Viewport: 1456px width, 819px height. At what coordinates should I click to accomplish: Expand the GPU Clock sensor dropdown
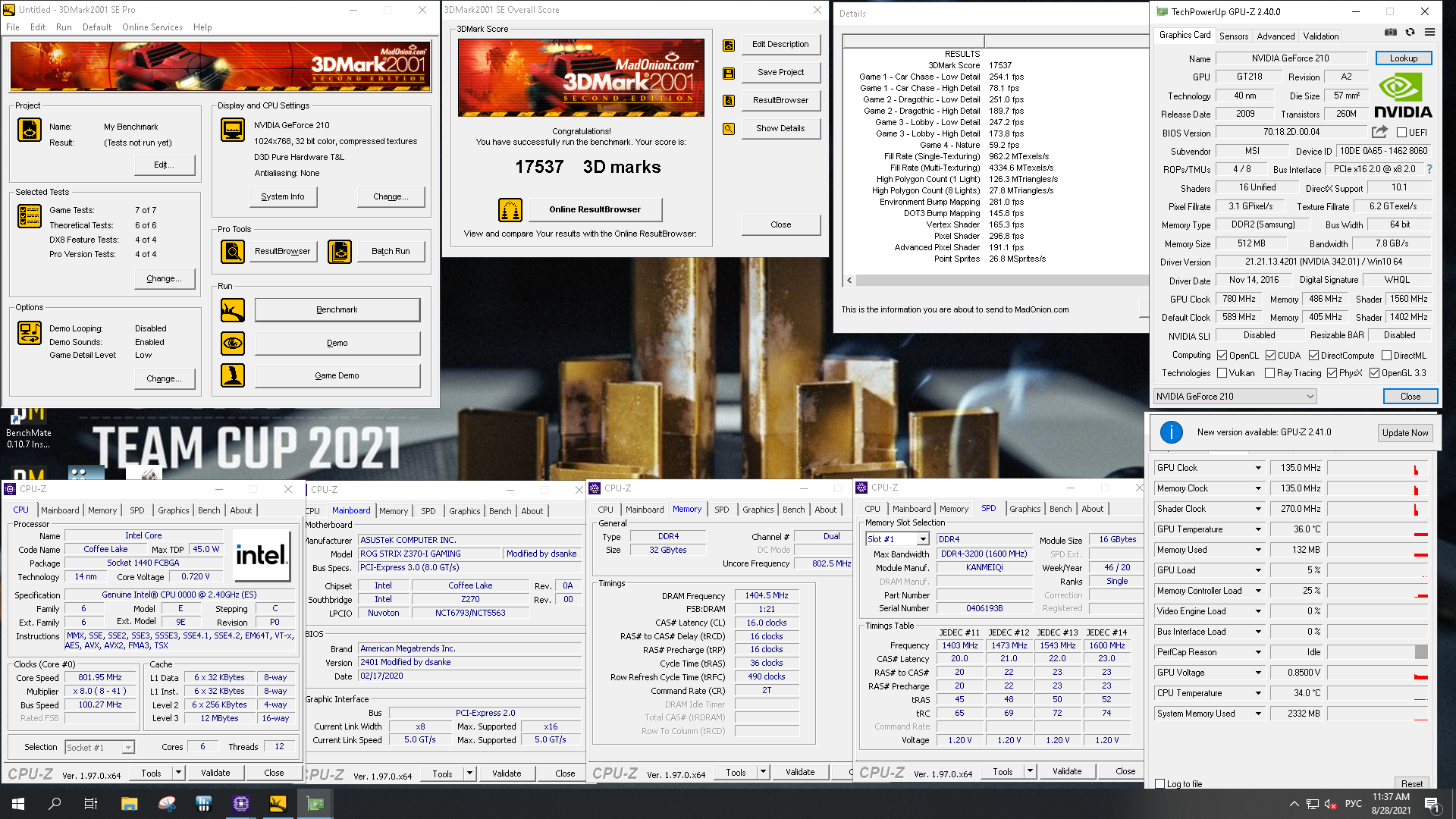[x=1258, y=469]
